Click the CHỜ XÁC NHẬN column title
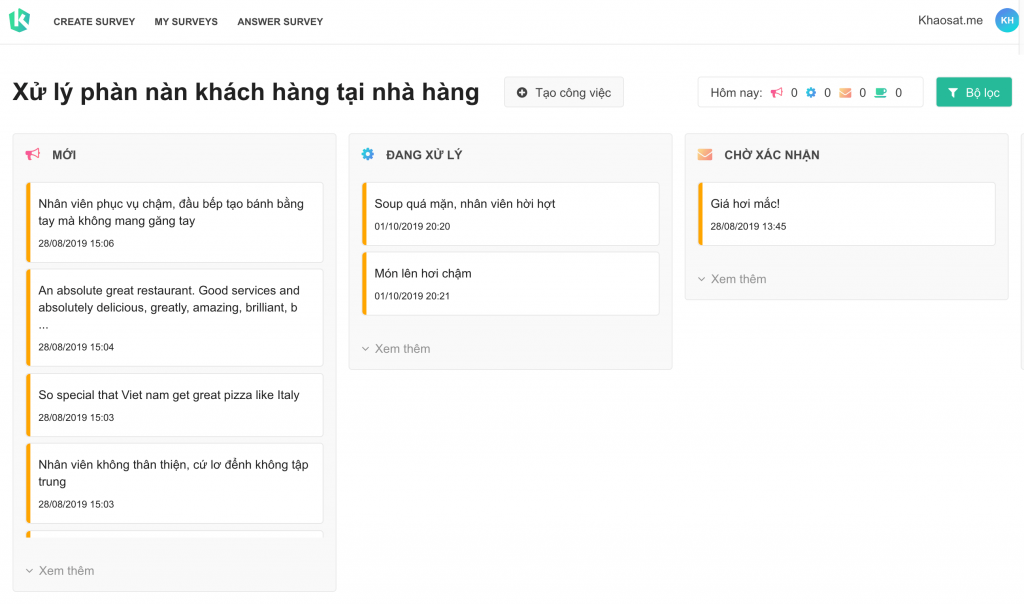 [772, 155]
